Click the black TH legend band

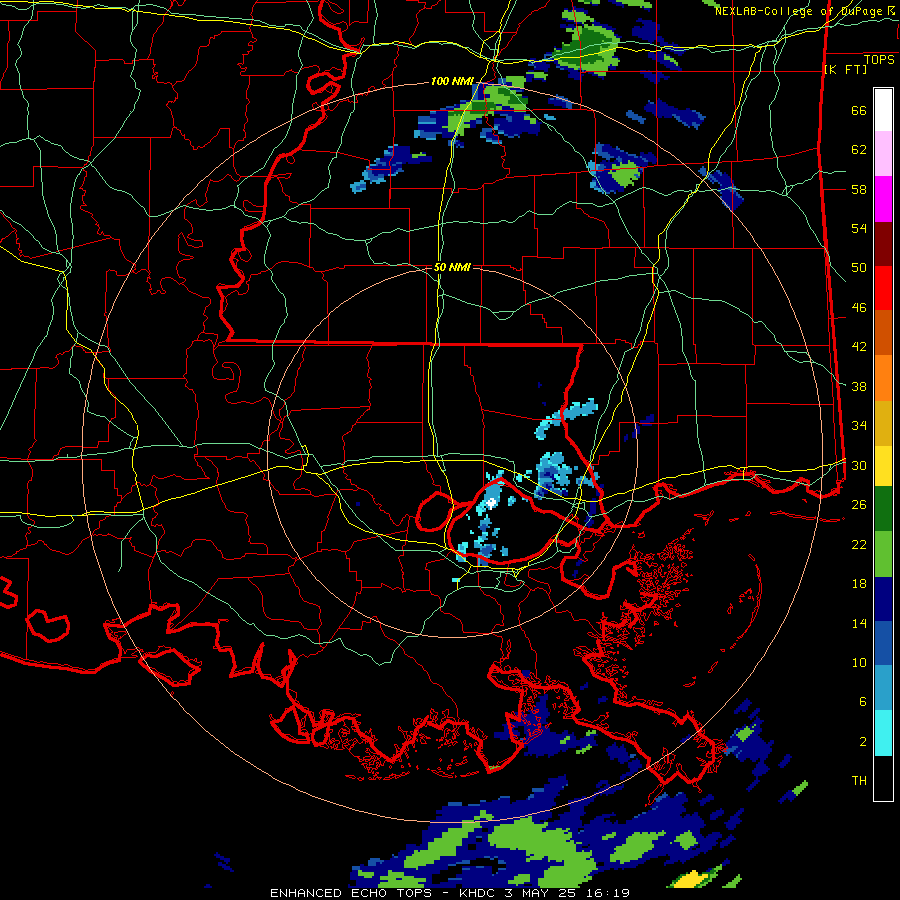[x=883, y=778]
